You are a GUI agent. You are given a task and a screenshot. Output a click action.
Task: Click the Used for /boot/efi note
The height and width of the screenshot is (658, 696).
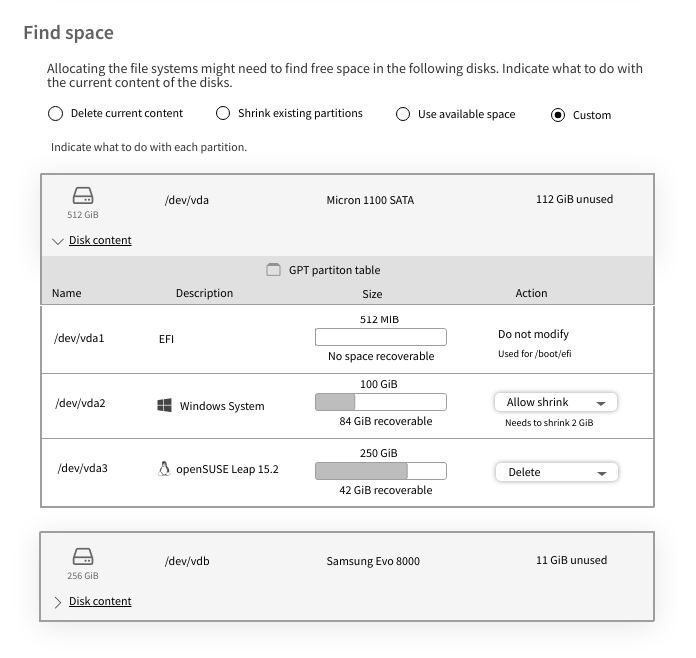535,354
